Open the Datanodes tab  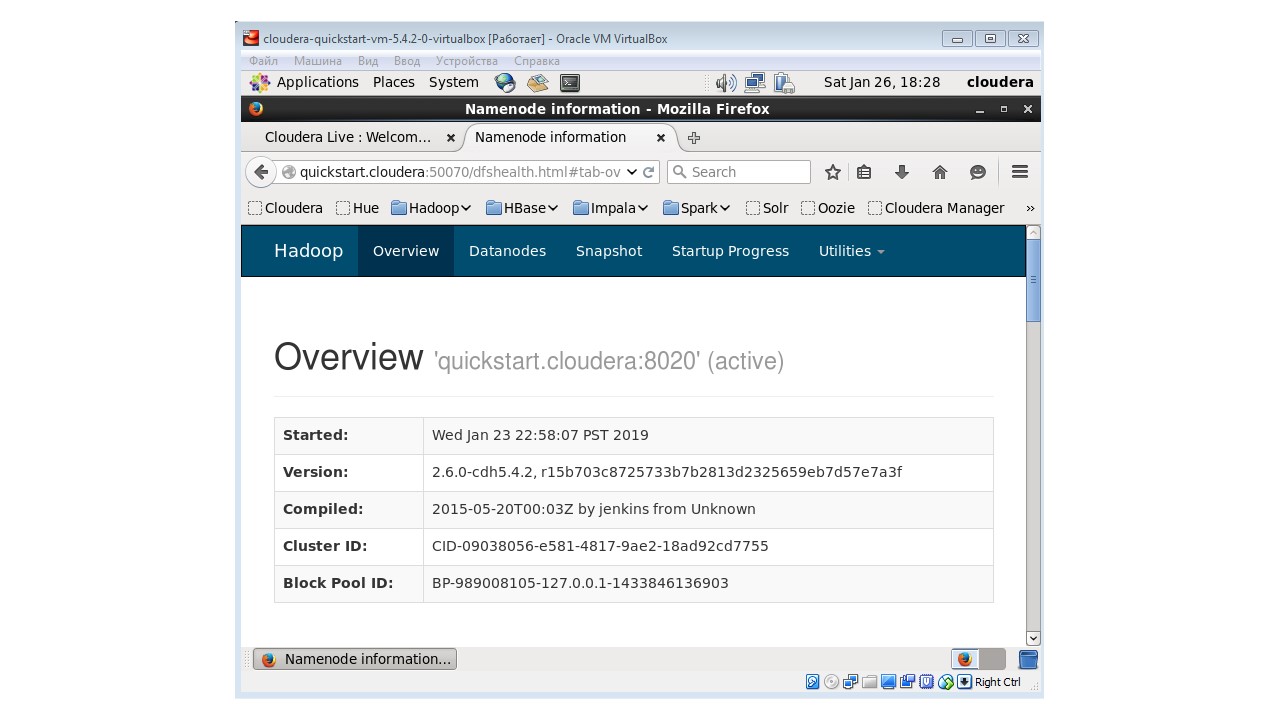[507, 251]
